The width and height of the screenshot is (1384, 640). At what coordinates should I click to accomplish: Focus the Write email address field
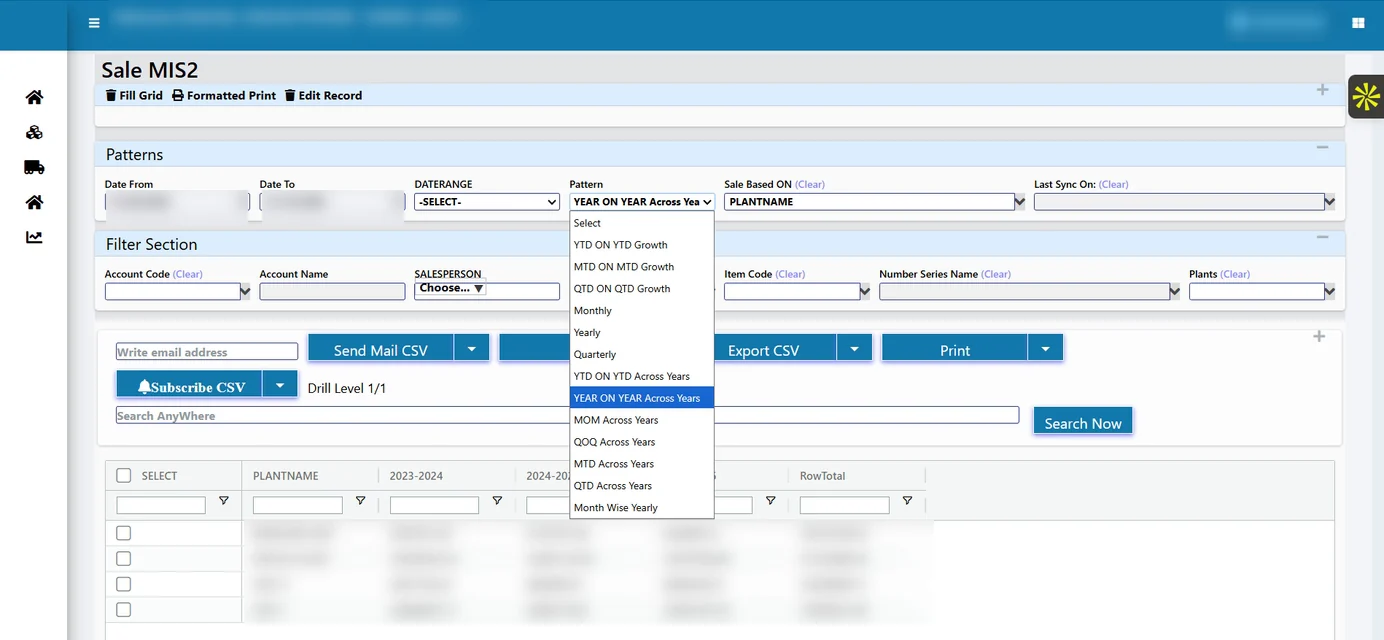[207, 352]
